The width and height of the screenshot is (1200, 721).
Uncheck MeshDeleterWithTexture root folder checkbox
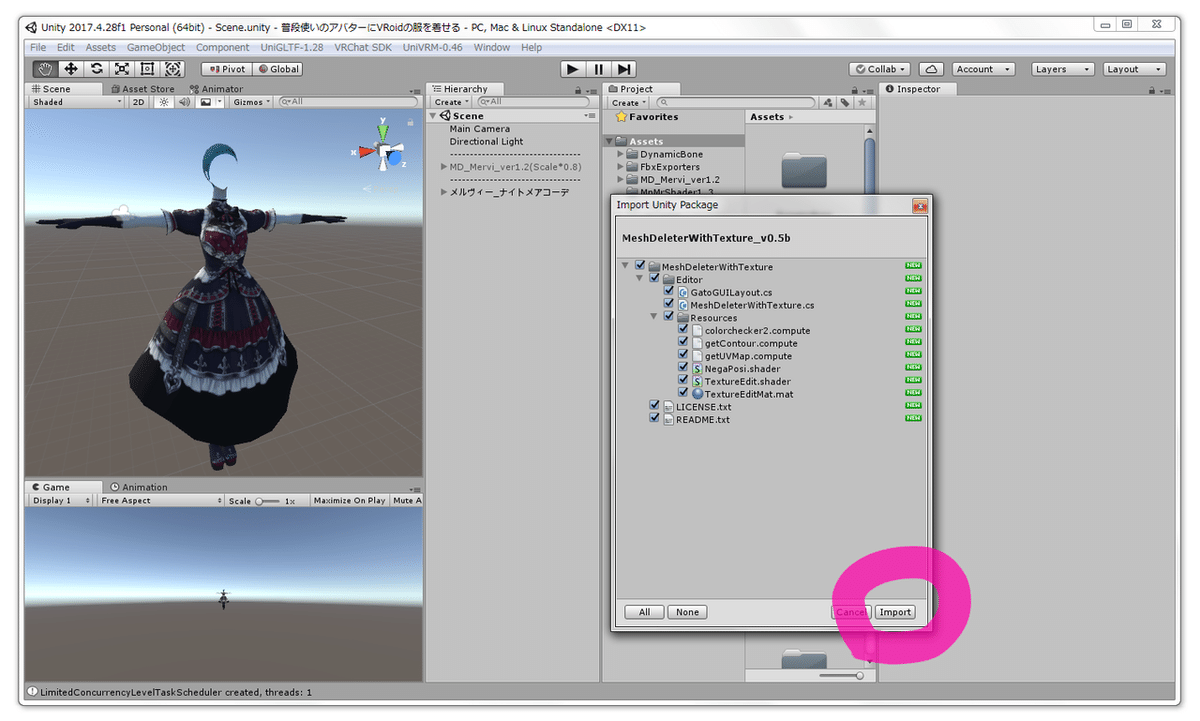640,266
